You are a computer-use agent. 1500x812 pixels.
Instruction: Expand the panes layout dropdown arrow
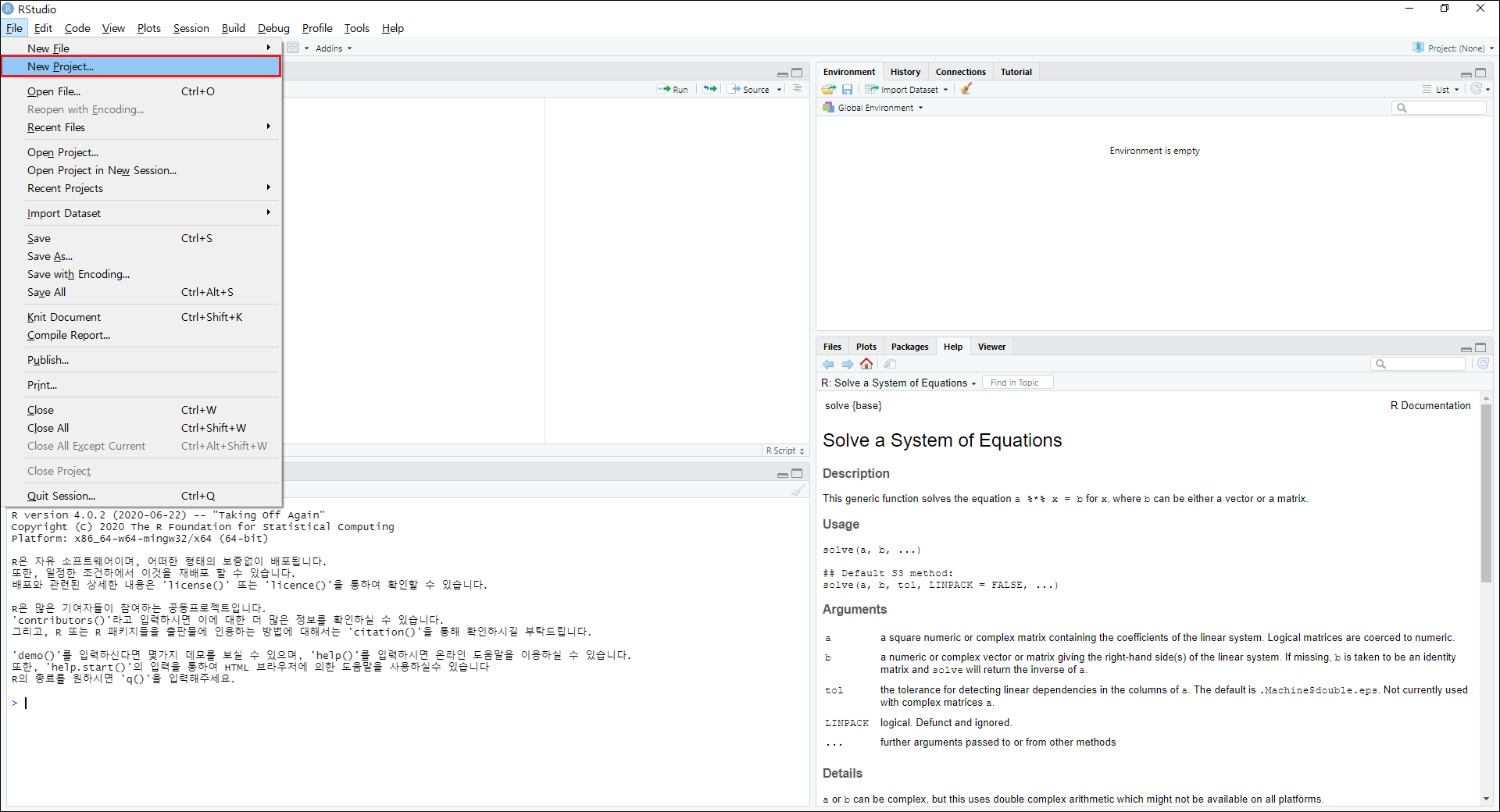coord(306,48)
